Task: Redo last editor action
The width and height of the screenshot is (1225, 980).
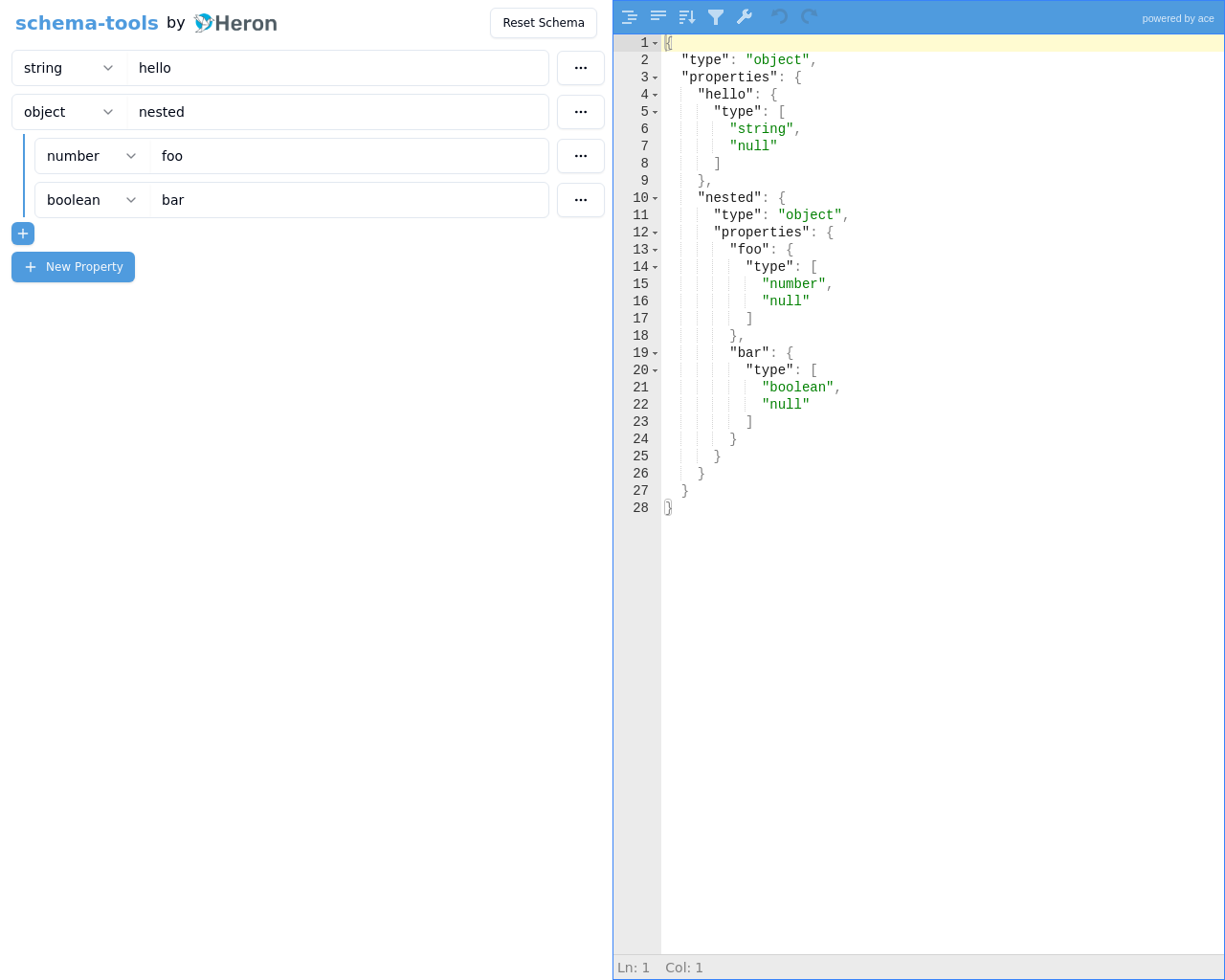Action: coord(809,17)
